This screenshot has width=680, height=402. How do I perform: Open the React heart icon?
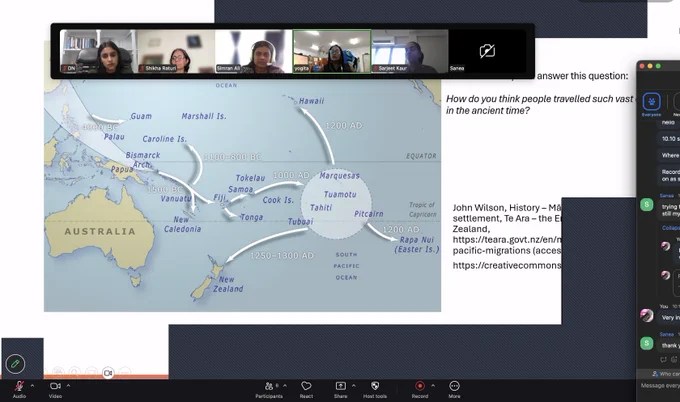pos(306,386)
